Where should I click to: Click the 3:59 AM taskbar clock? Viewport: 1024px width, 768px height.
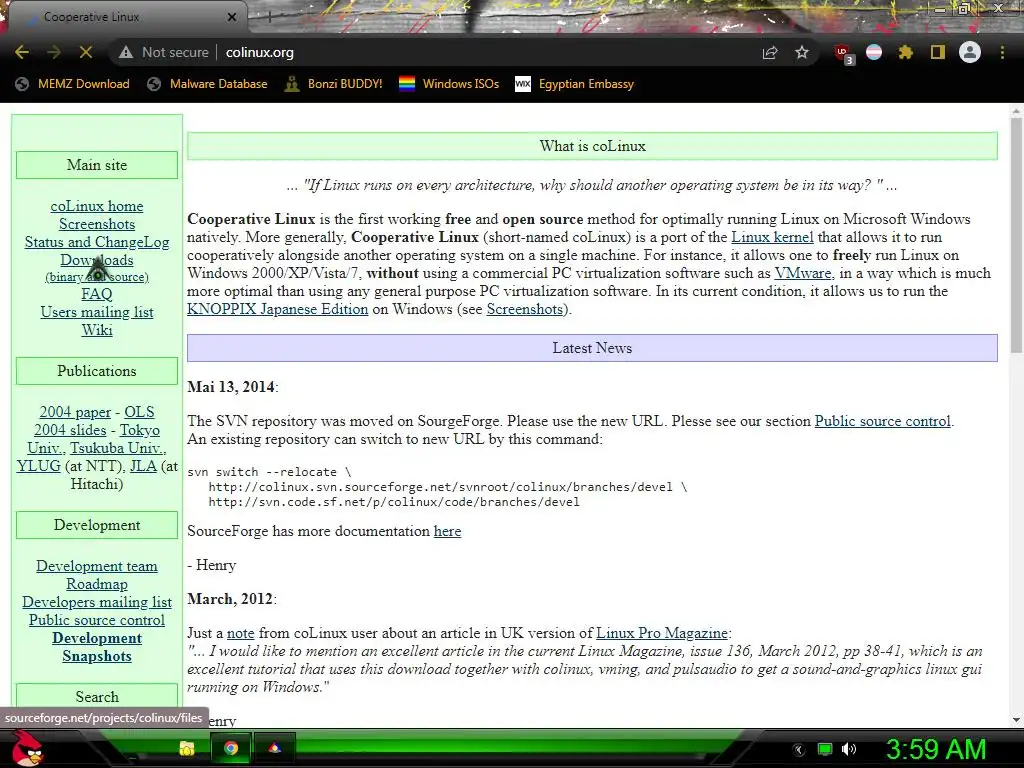tap(935, 749)
